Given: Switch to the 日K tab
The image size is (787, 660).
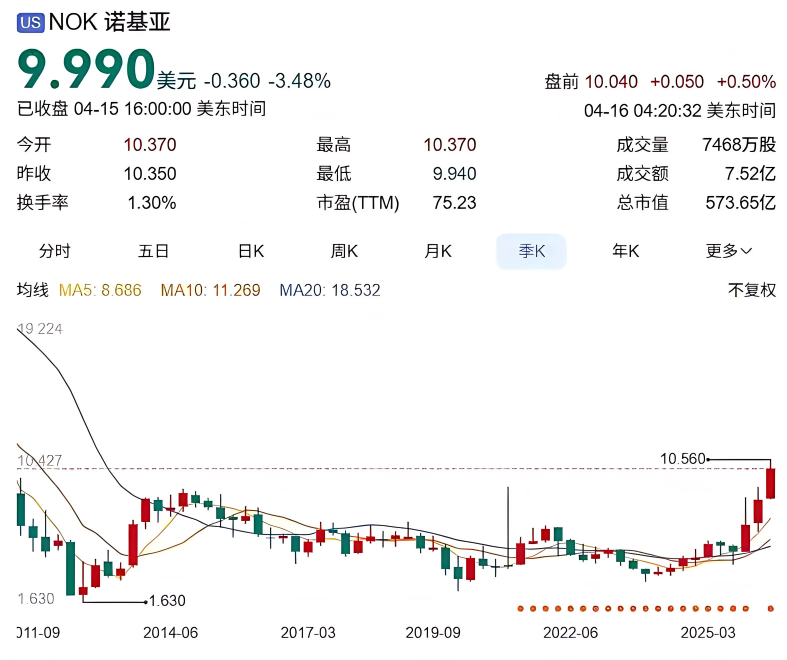Looking at the screenshot, I should coord(250,251).
